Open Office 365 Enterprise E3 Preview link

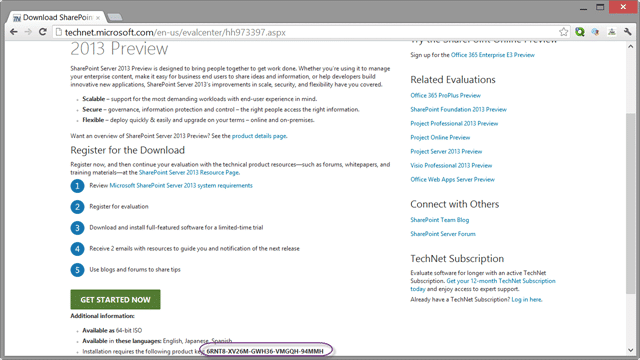click(493, 55)
